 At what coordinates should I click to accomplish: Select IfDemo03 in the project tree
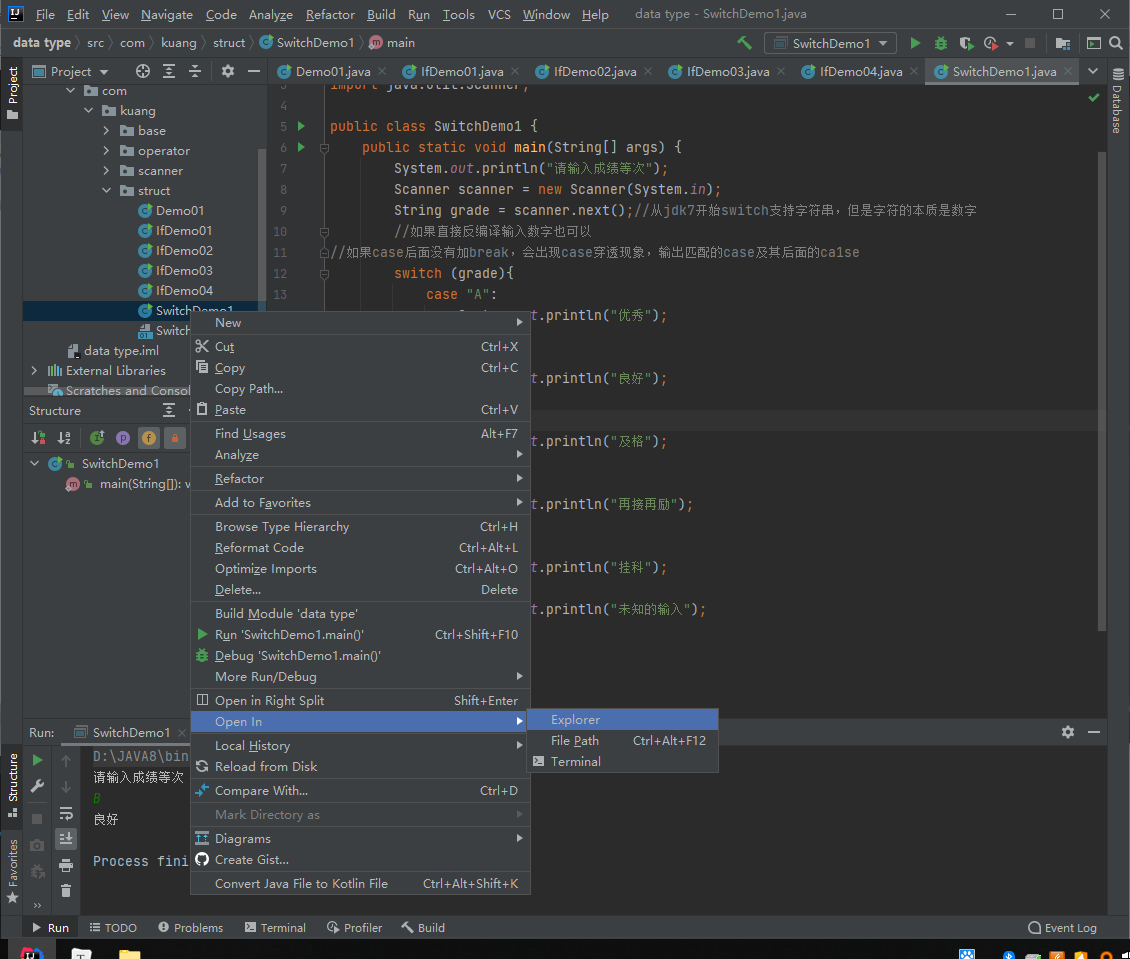pos(184,270)
